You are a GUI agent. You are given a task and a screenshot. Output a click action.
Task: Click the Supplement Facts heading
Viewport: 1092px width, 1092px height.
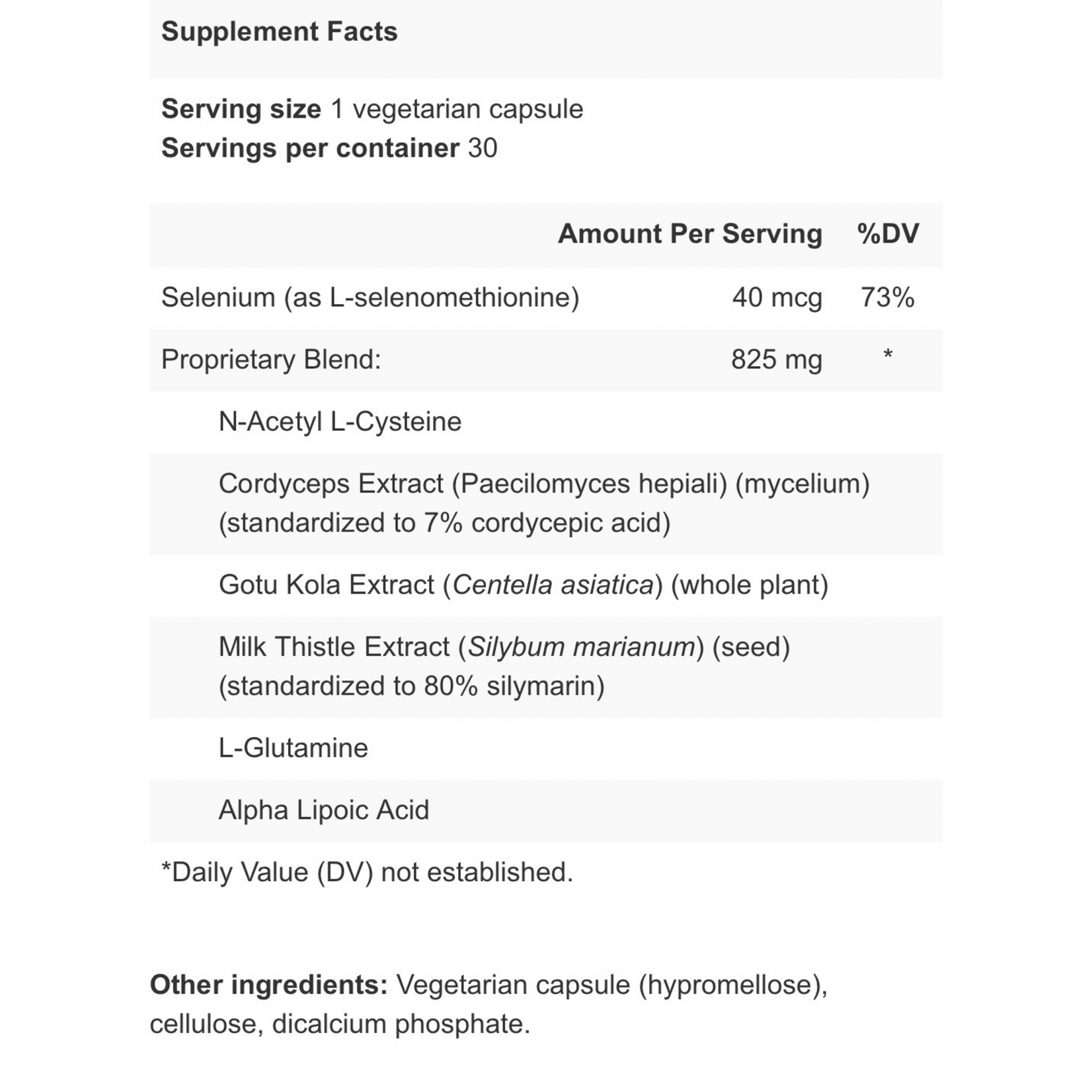pos(279,32)
